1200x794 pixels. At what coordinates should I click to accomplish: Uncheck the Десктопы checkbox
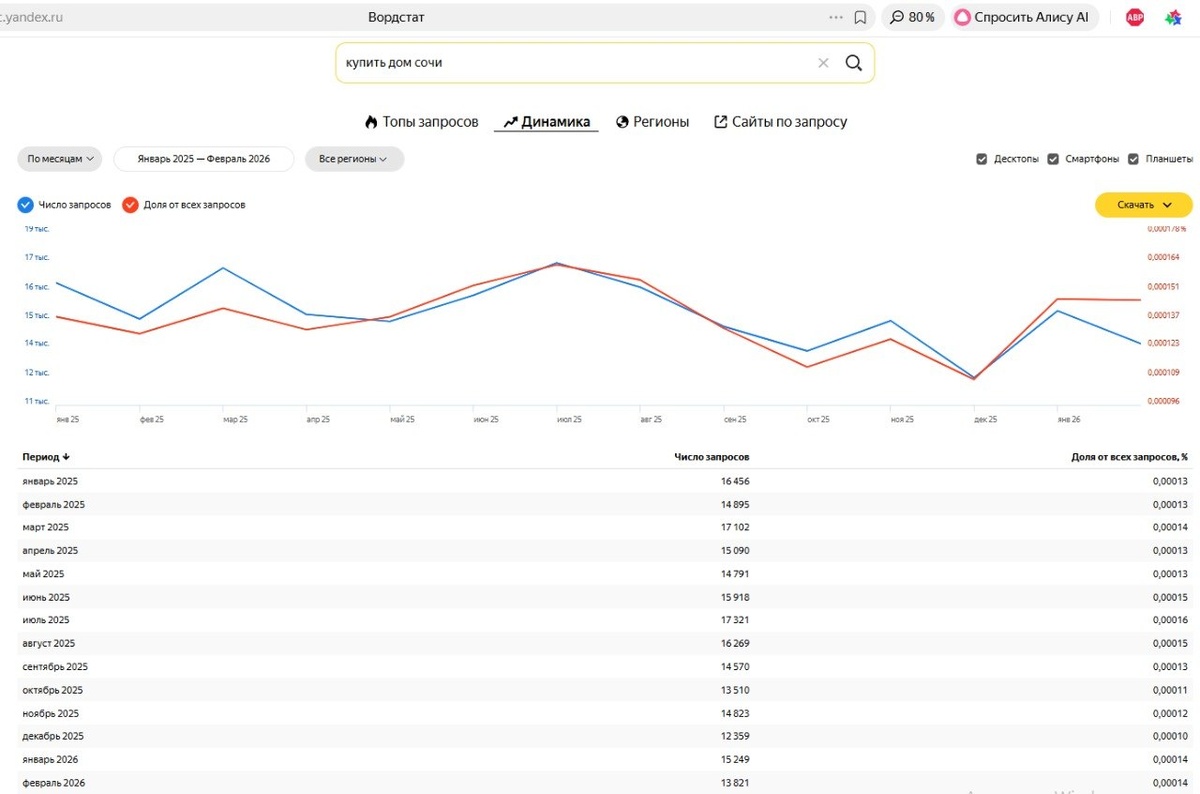pyautogui.click(x=982, y=159)
